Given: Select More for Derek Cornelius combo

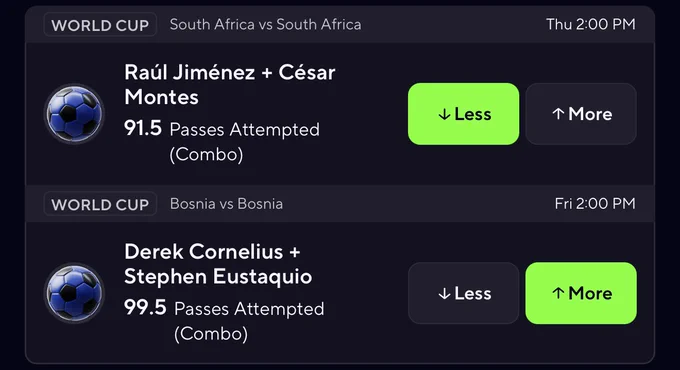Looking at the screenshot, I should click(581, 293).
